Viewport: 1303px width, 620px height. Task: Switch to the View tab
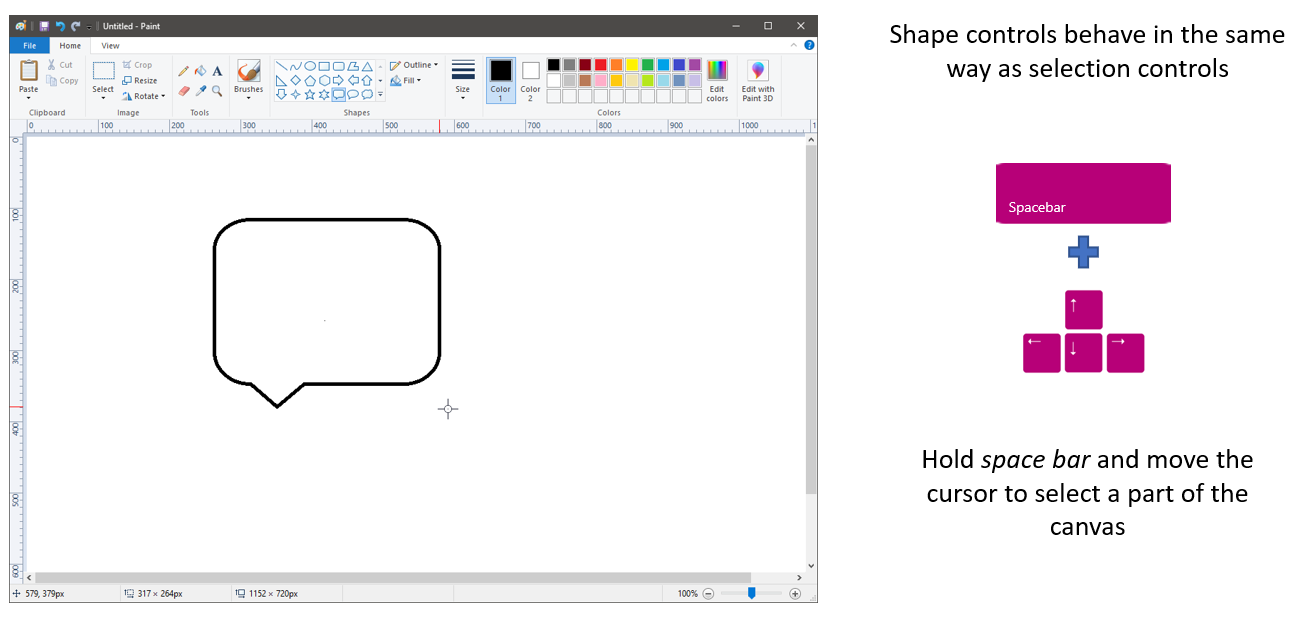(x=110, y=45)
